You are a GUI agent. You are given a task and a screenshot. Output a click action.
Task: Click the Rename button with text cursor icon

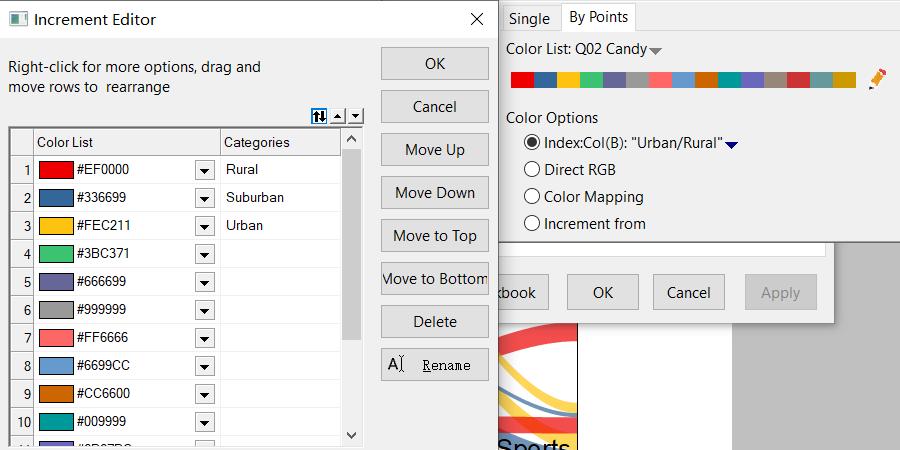tap(434, 365)
